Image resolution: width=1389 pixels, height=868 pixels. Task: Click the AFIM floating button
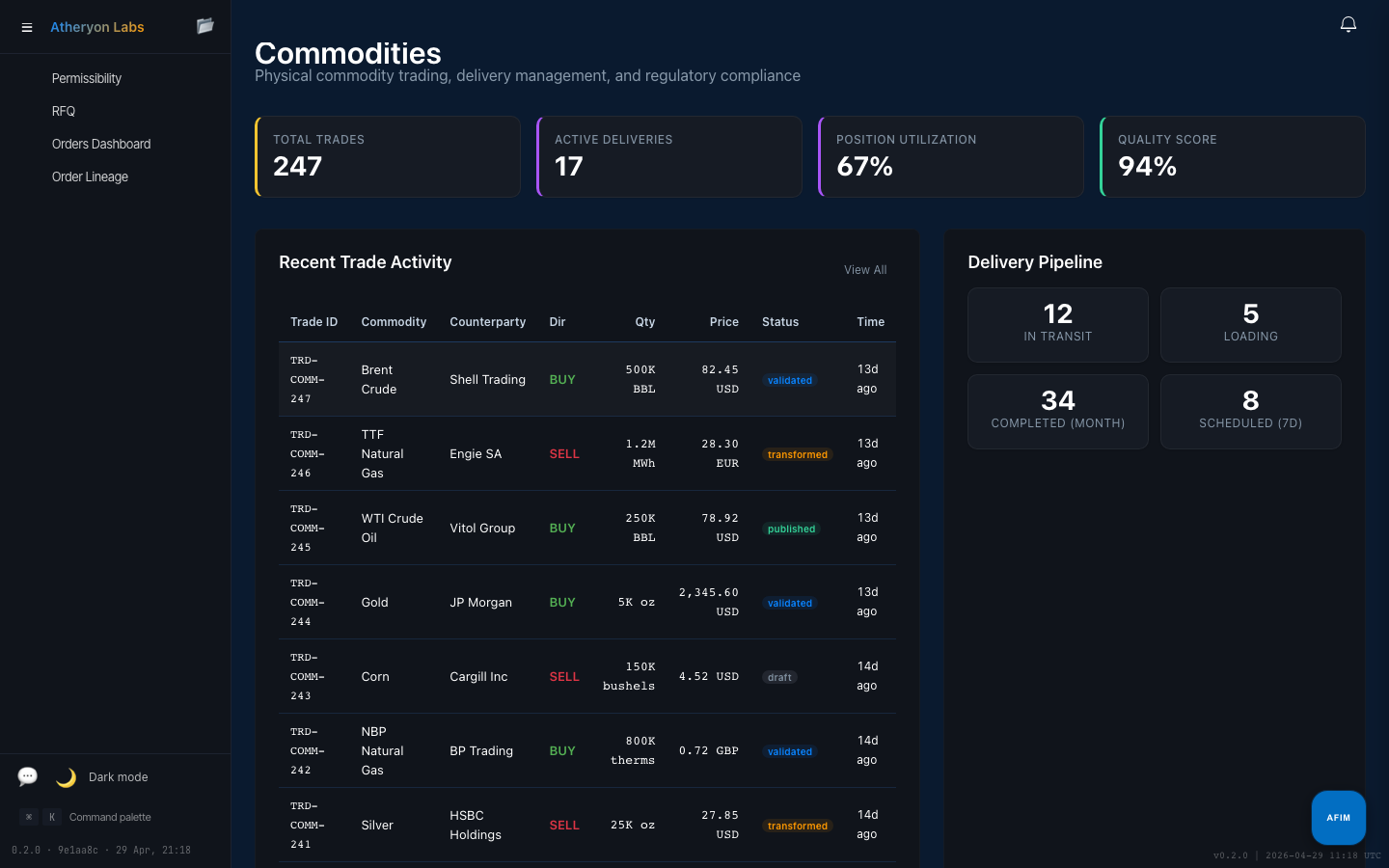1338,818
